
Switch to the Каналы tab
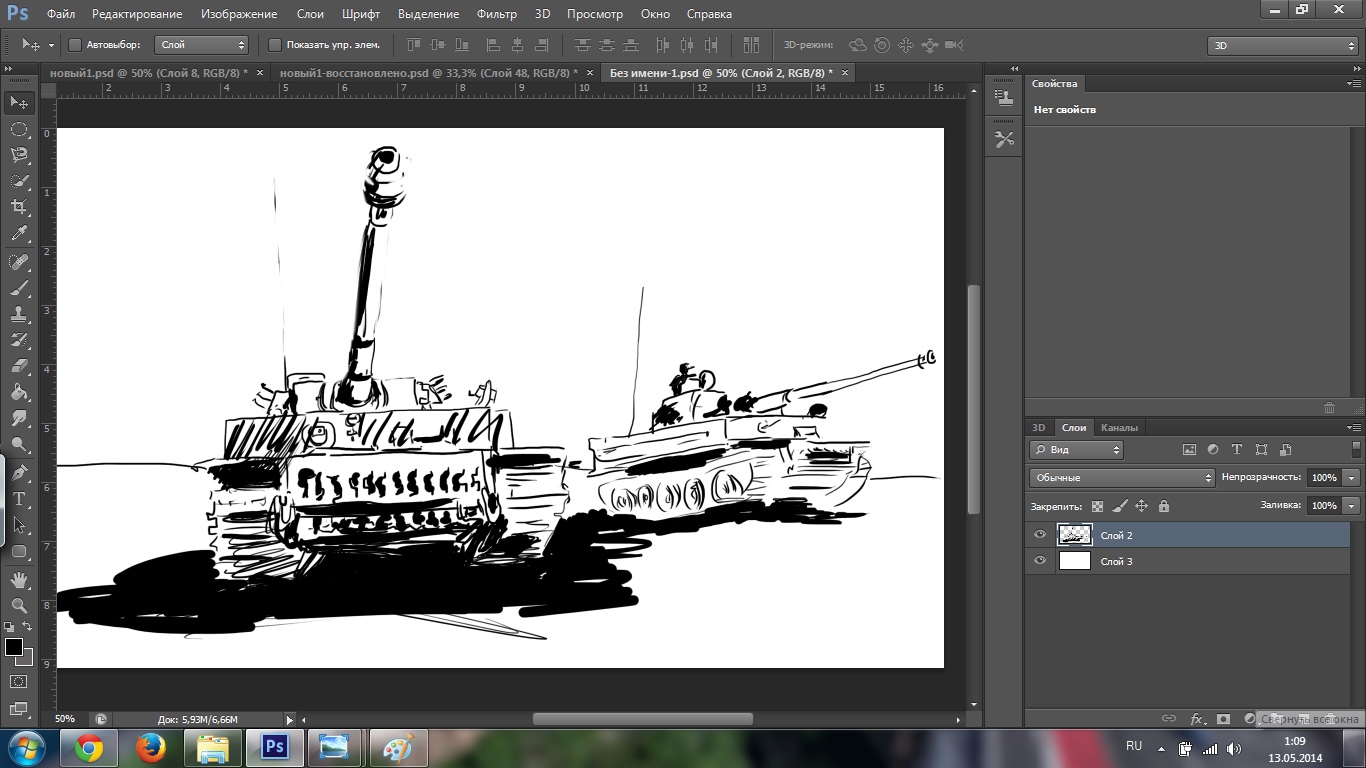click(x=1119, y=428)
